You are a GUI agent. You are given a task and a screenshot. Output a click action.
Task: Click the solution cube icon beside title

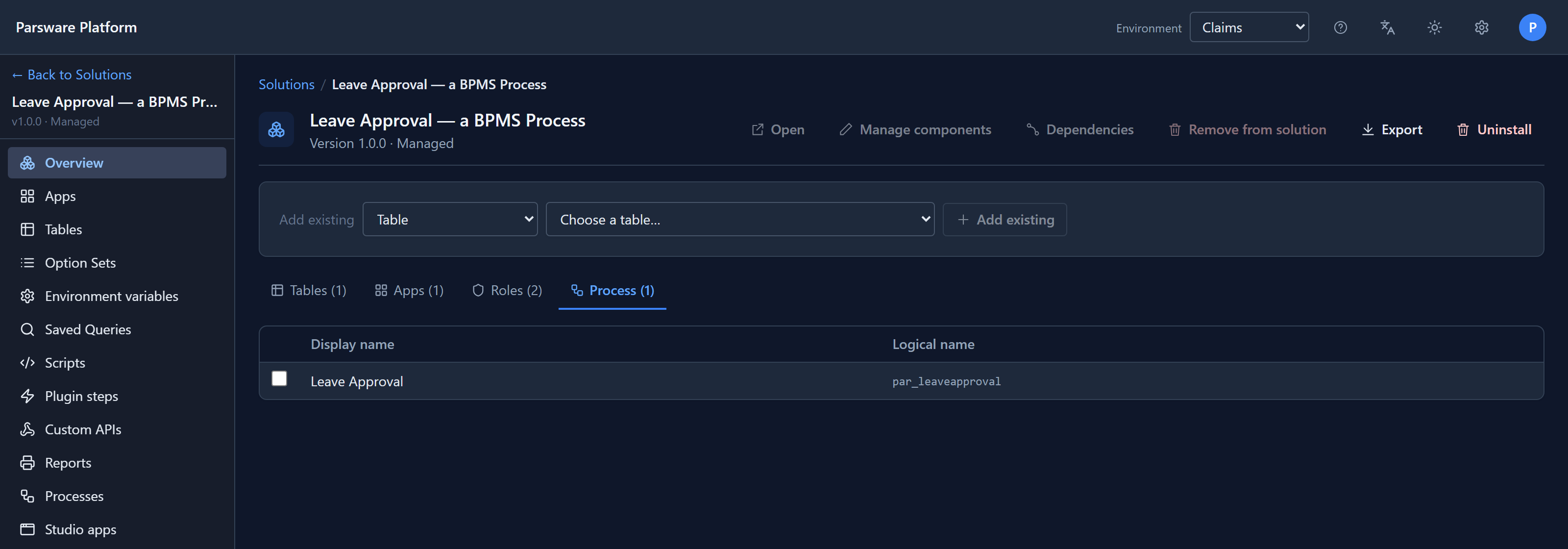click(x=276, y=129)
